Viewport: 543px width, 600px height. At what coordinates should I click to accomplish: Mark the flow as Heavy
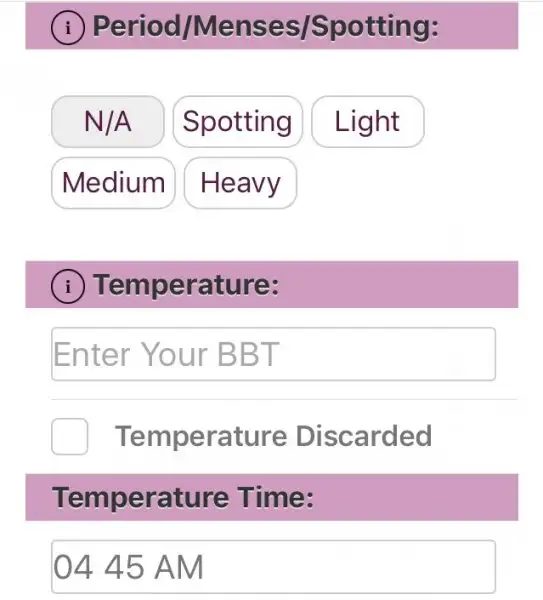point(240,183)
